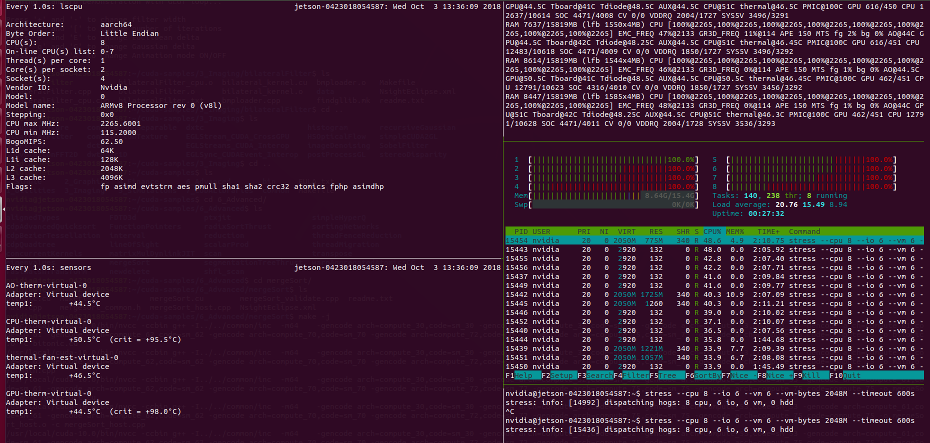930x443 pixels.
Task: Select the process row with PID 15442
Action: pyautogui.click(x=714, y=294)
